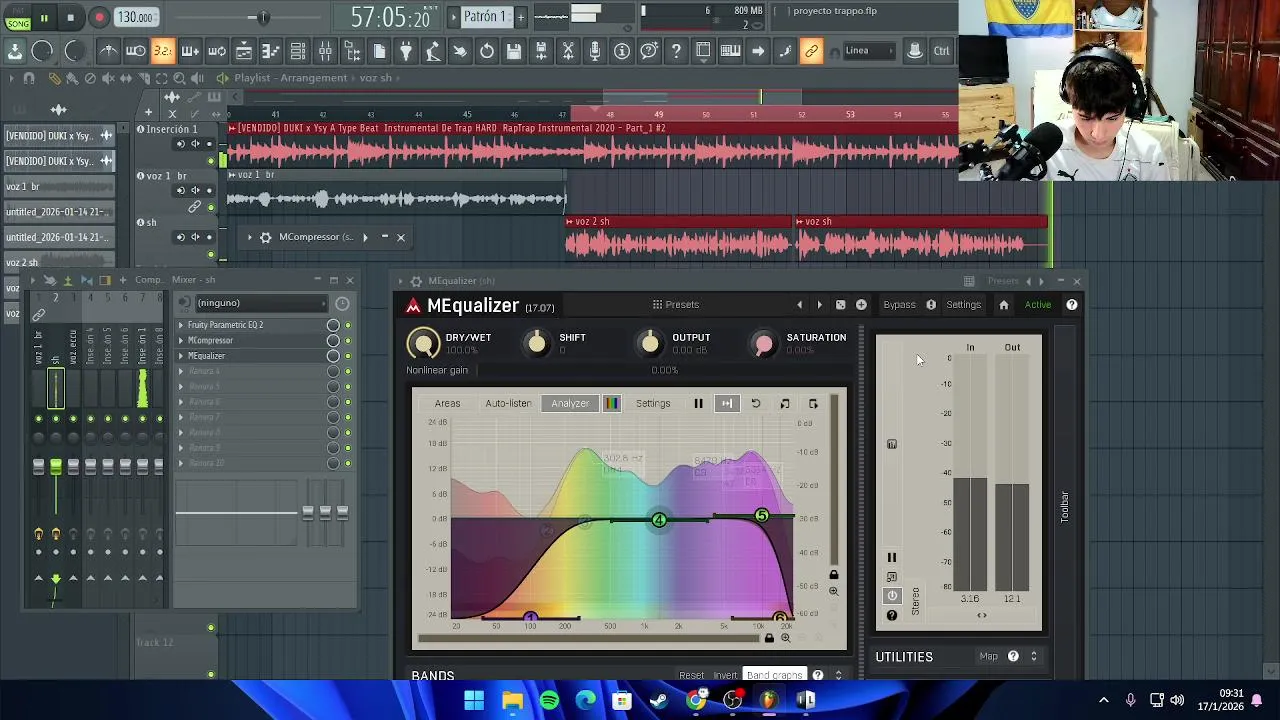Click the DRY/WET knob
The height and width of the screenshot is (720, 1280).
pos(423,343)
